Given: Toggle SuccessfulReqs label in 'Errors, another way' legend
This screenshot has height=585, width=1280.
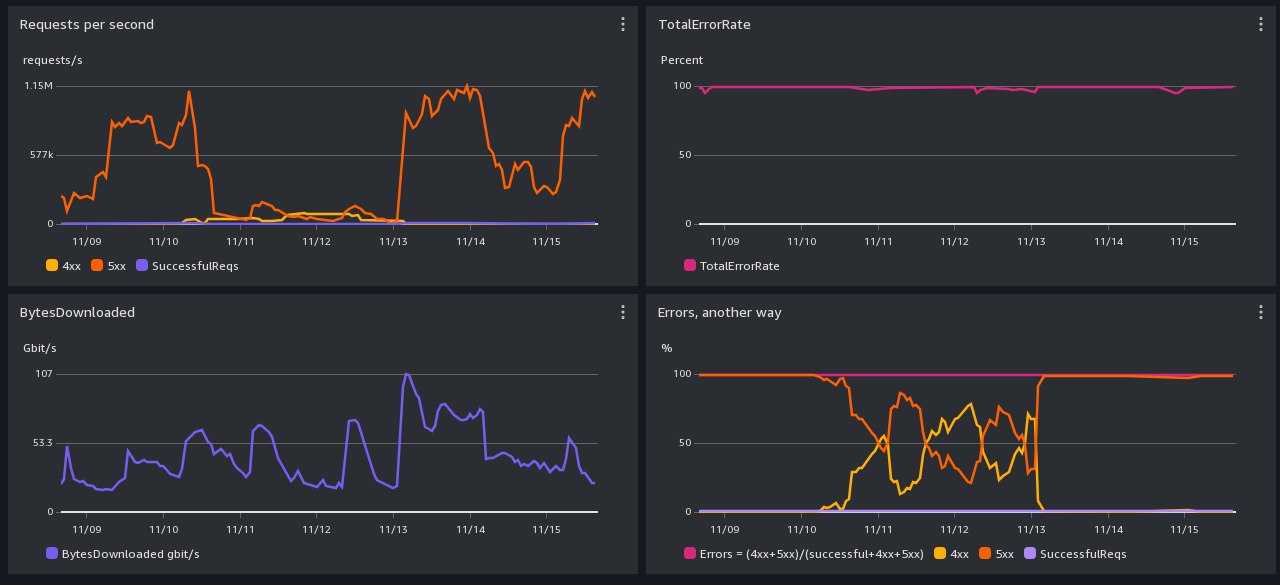Looking at the screenshot, I should [1083, 554].
